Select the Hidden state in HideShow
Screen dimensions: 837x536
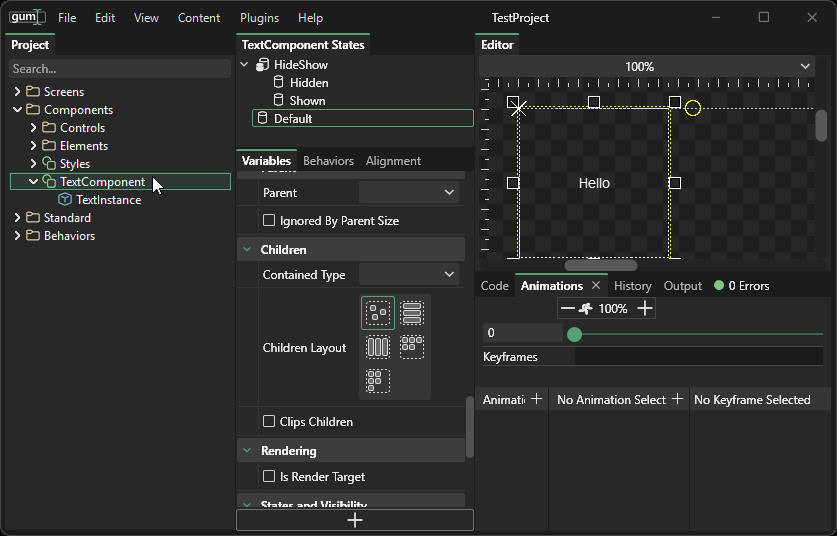coord(309,83)
